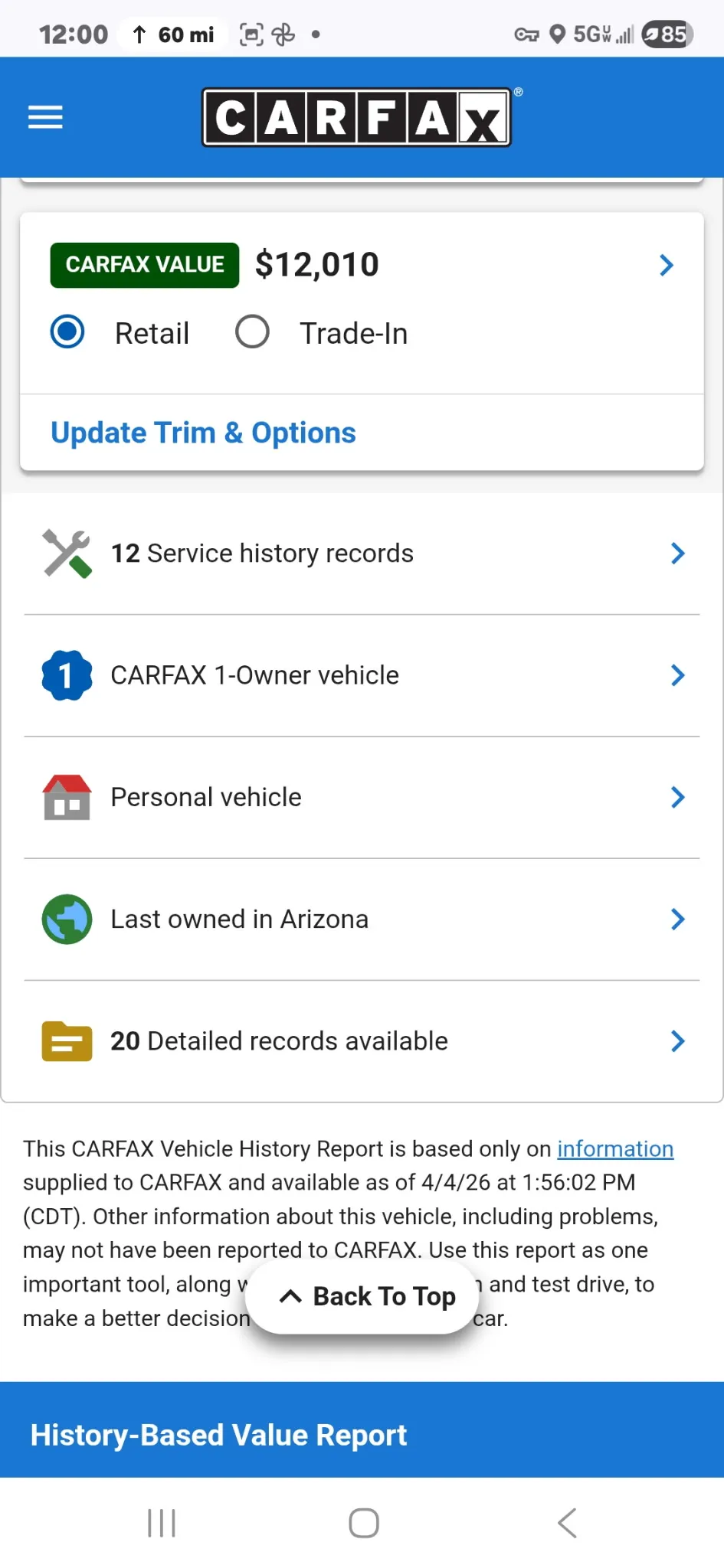Tap Update Trim & Options
This screenshot has width=724, height=1568.
coord(203,433)
